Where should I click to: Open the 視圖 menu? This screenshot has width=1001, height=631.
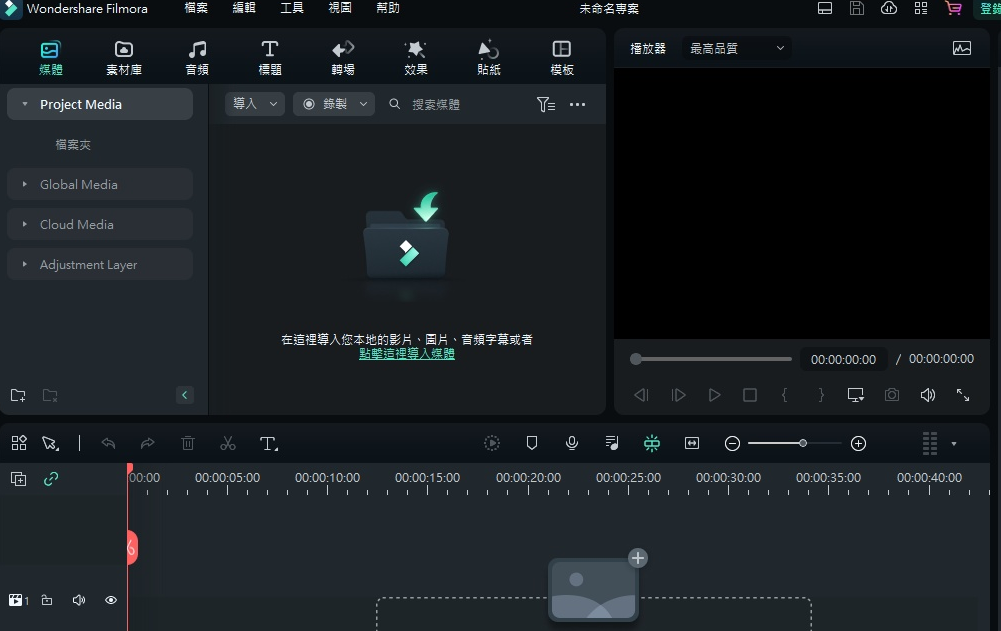[x=340, y=8]
